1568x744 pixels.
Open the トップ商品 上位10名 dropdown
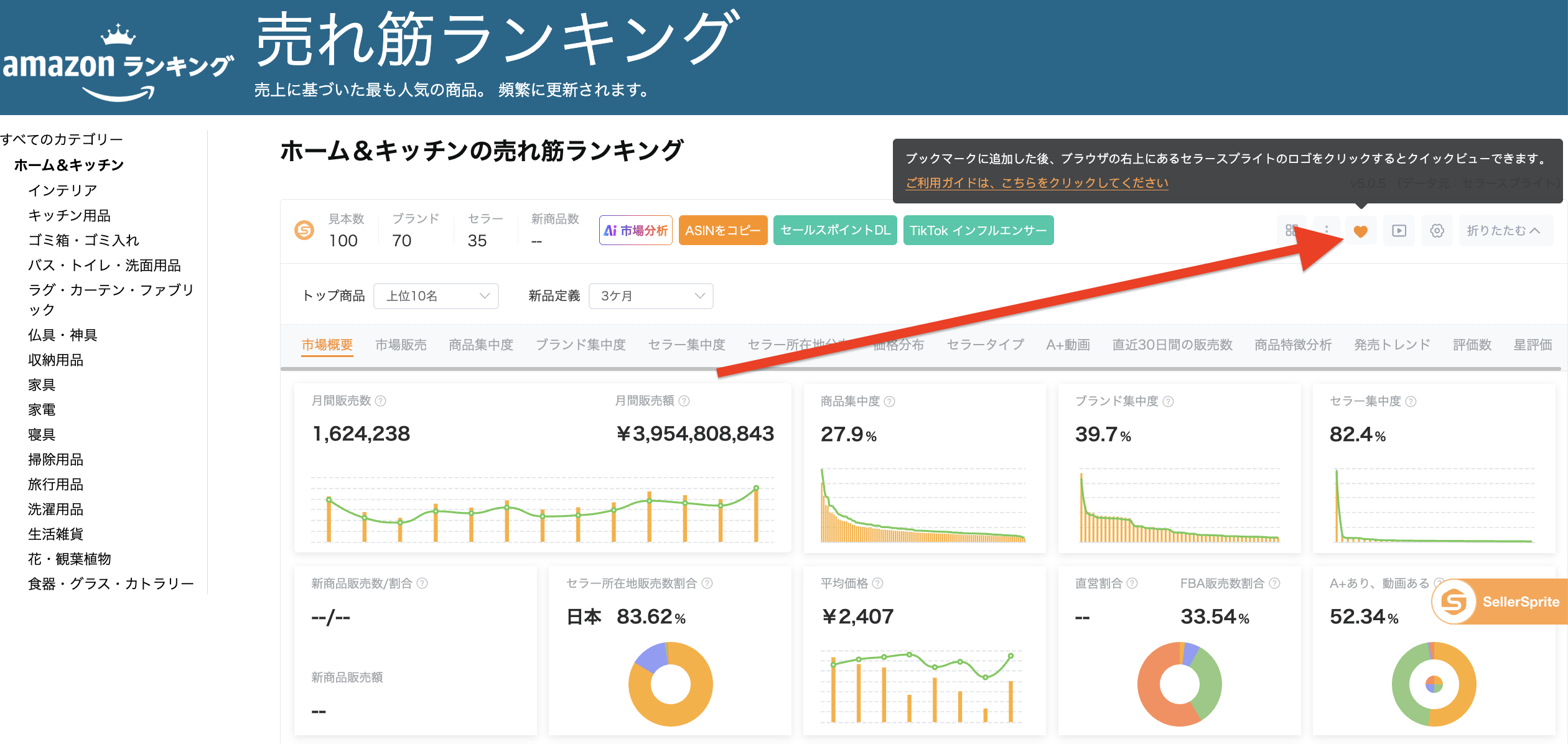(x=436, y=296)
